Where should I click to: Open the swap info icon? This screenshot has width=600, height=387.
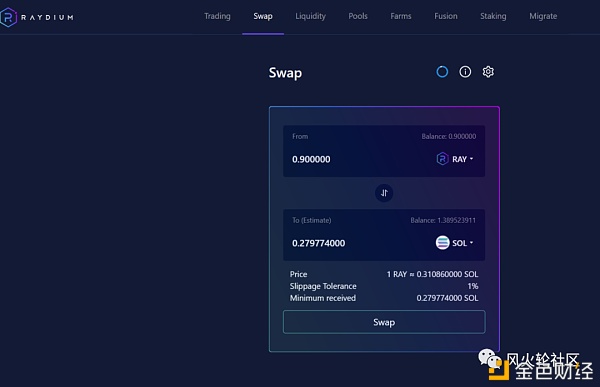click(x=465, y=72)
